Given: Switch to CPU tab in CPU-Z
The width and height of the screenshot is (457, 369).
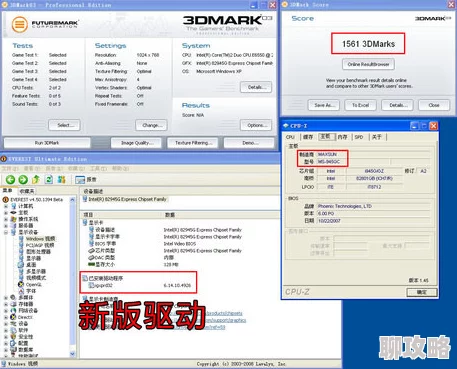Looking at the screenshot, I should (290, 137).
